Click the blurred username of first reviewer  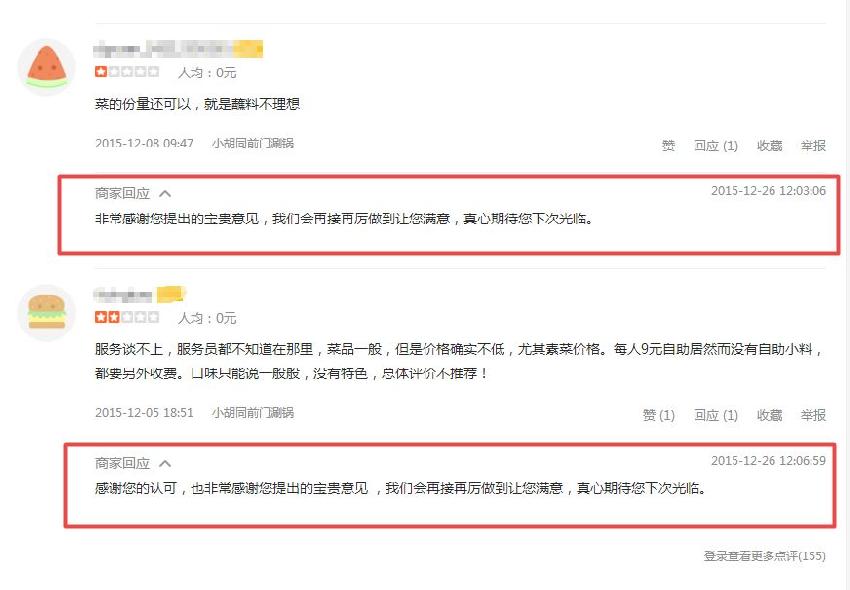163,49
